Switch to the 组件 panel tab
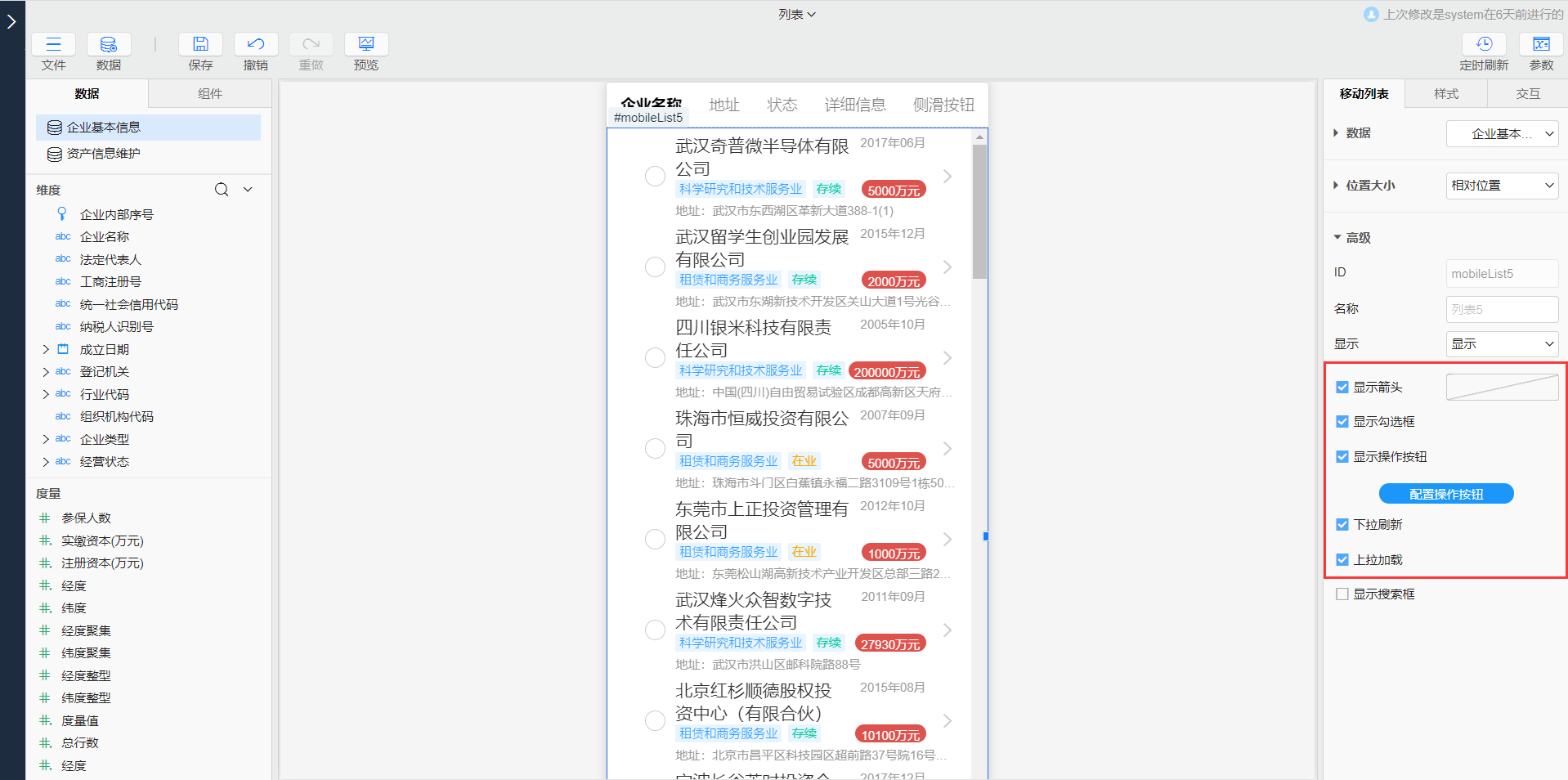The width and height of the screenshot is (1568, 780). (209, 93)
